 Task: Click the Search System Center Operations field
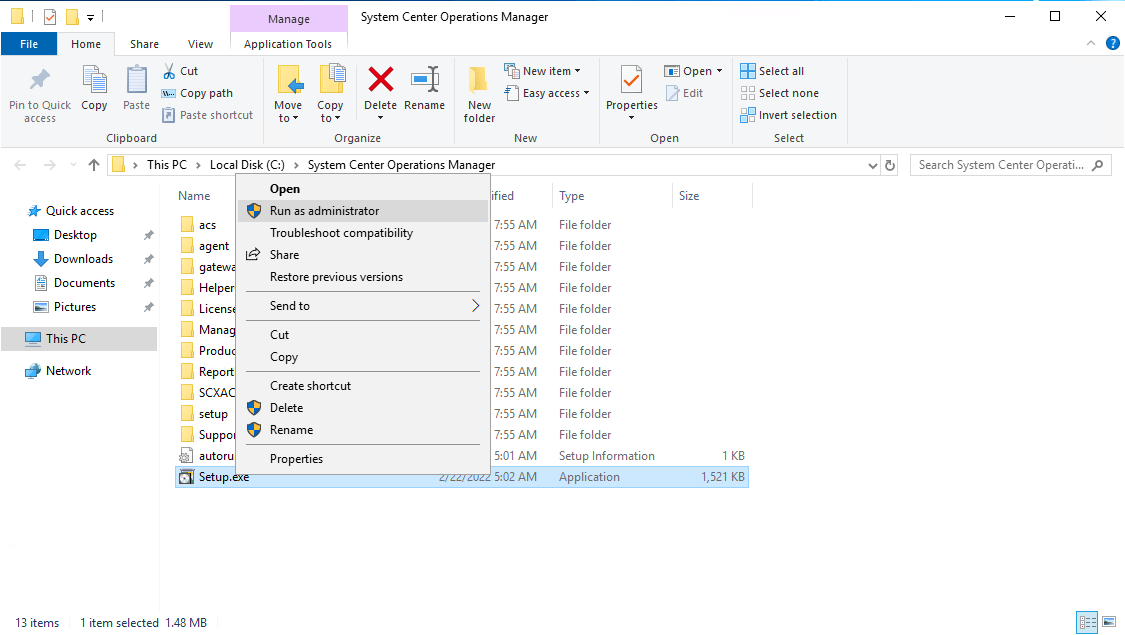click(x=1000, y=165)
